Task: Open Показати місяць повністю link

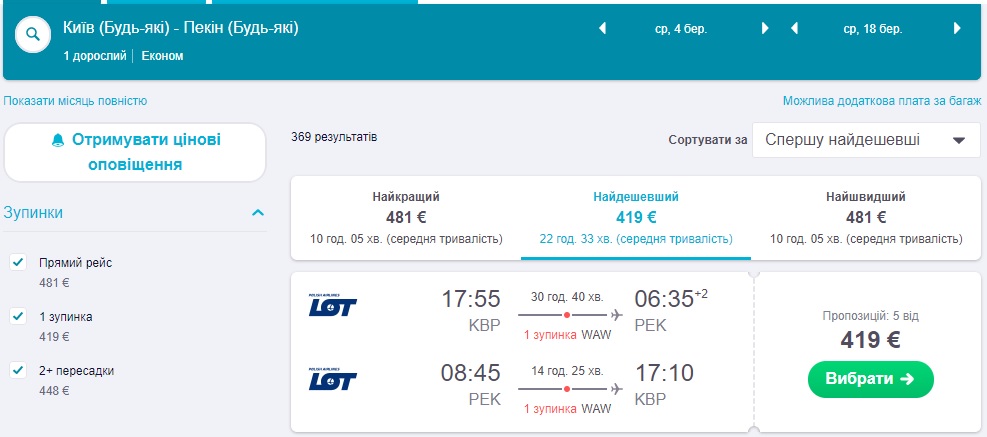Action: 76,101
